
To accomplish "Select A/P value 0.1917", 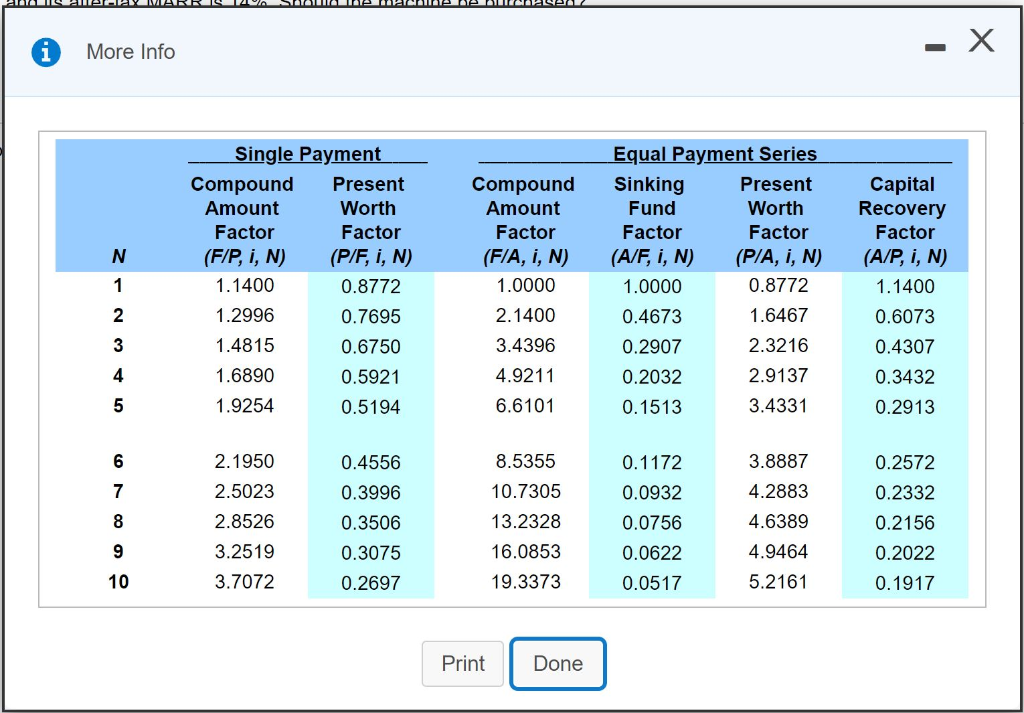I will [905, 582].
